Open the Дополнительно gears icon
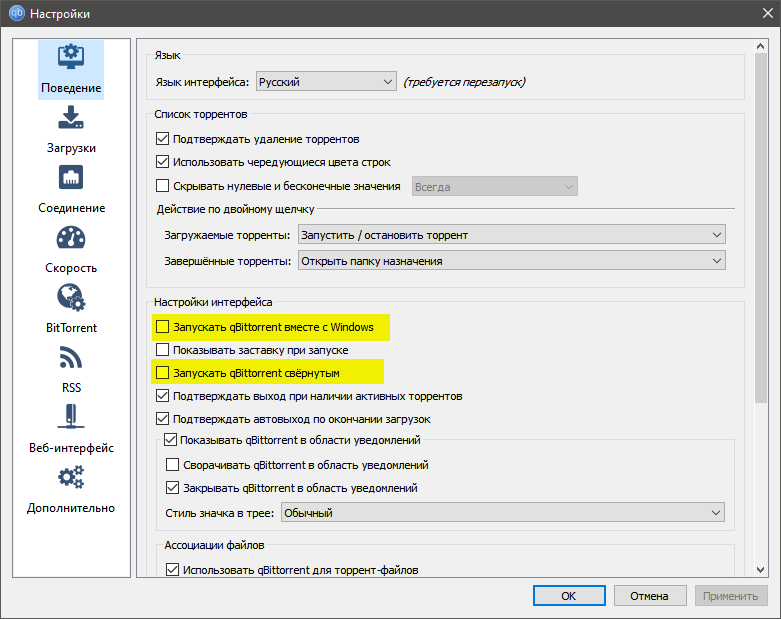The height and width of the screenshot is (619, 781). tap(71, 477)
